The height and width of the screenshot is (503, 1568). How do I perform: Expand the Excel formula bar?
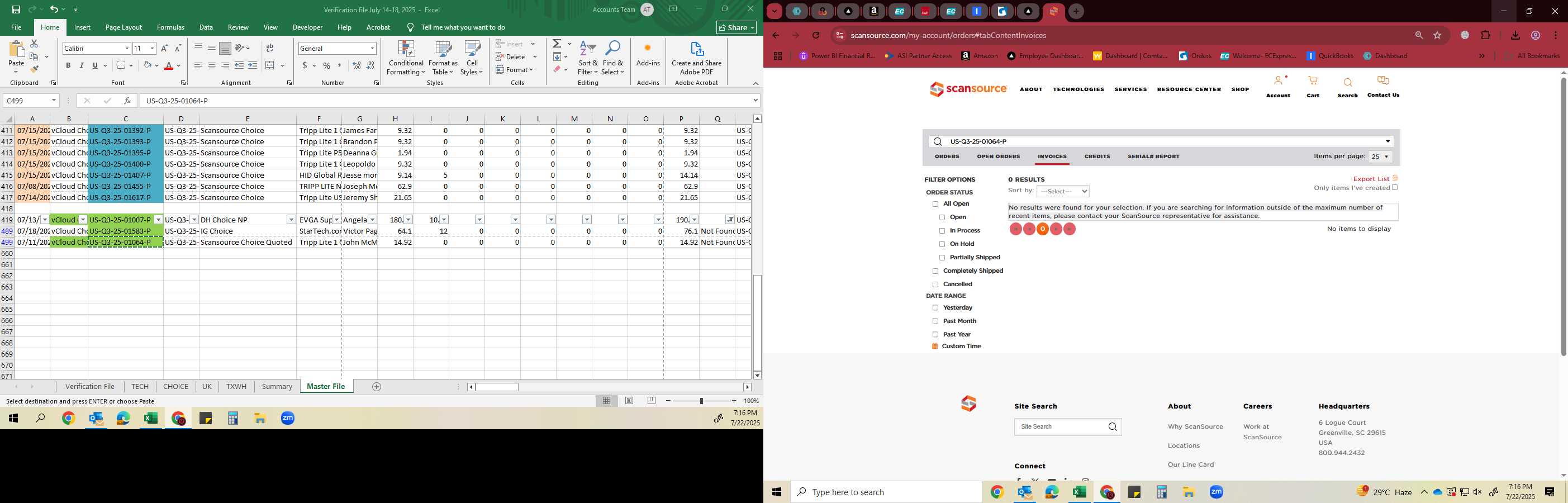pyautogui.click(x=756, y=101)
